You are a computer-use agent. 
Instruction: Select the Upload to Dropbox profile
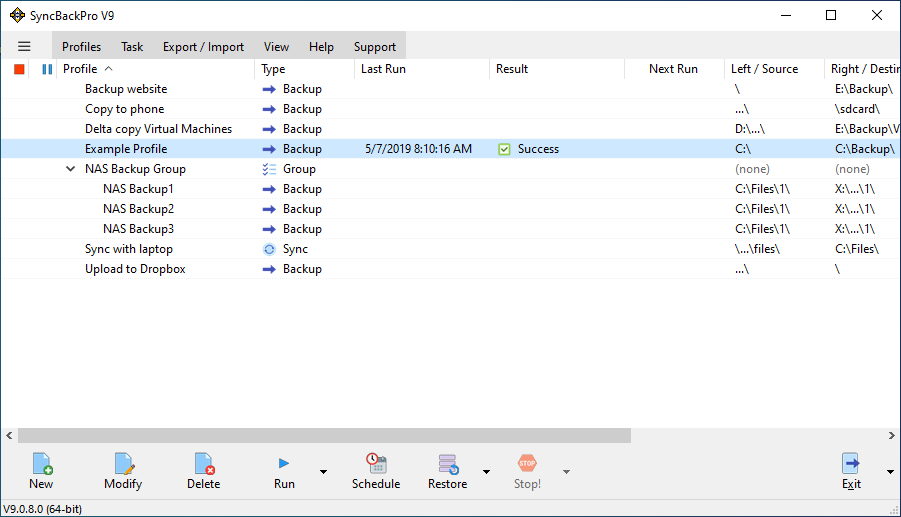[135, 269]
